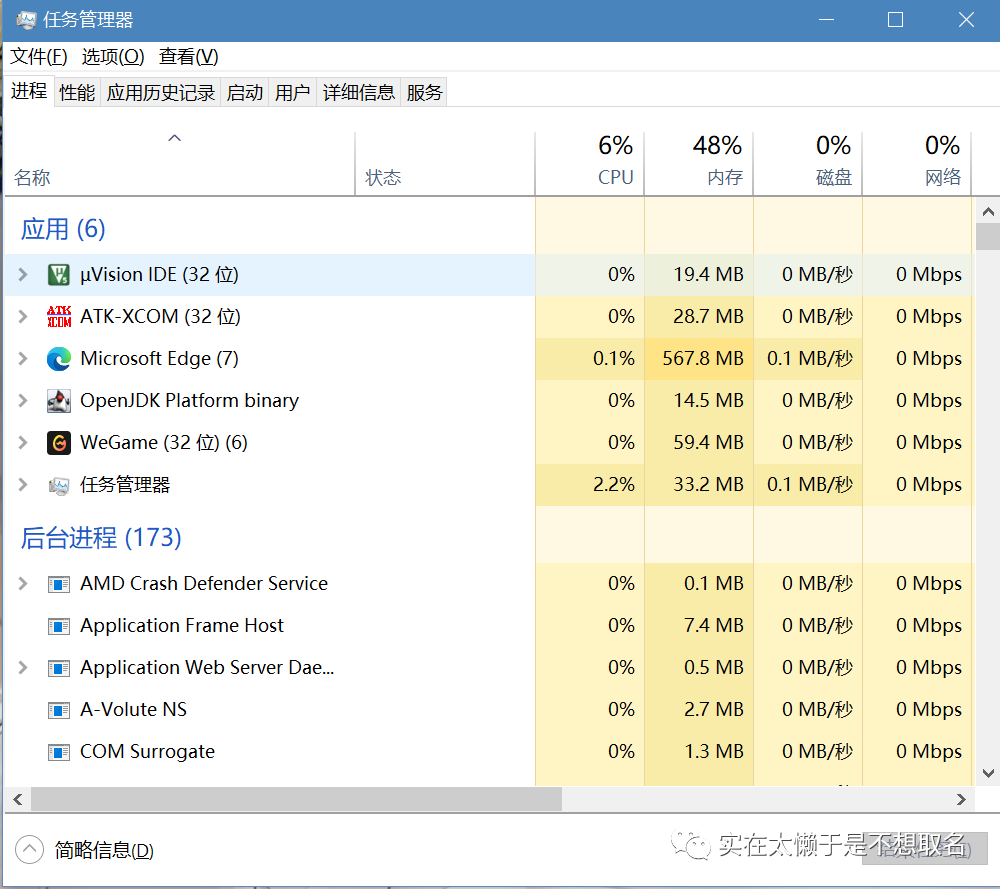Click the ATK-XCOM app icon
This screenshot has width=1000, height=889.
click(59, 317)
